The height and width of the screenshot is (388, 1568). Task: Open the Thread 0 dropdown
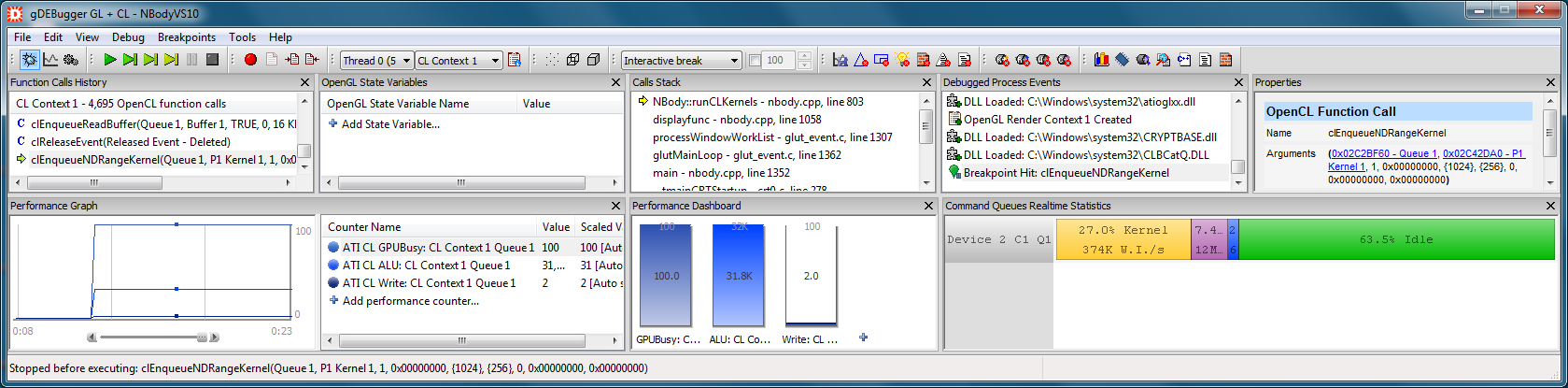click(x=376, y=61)
